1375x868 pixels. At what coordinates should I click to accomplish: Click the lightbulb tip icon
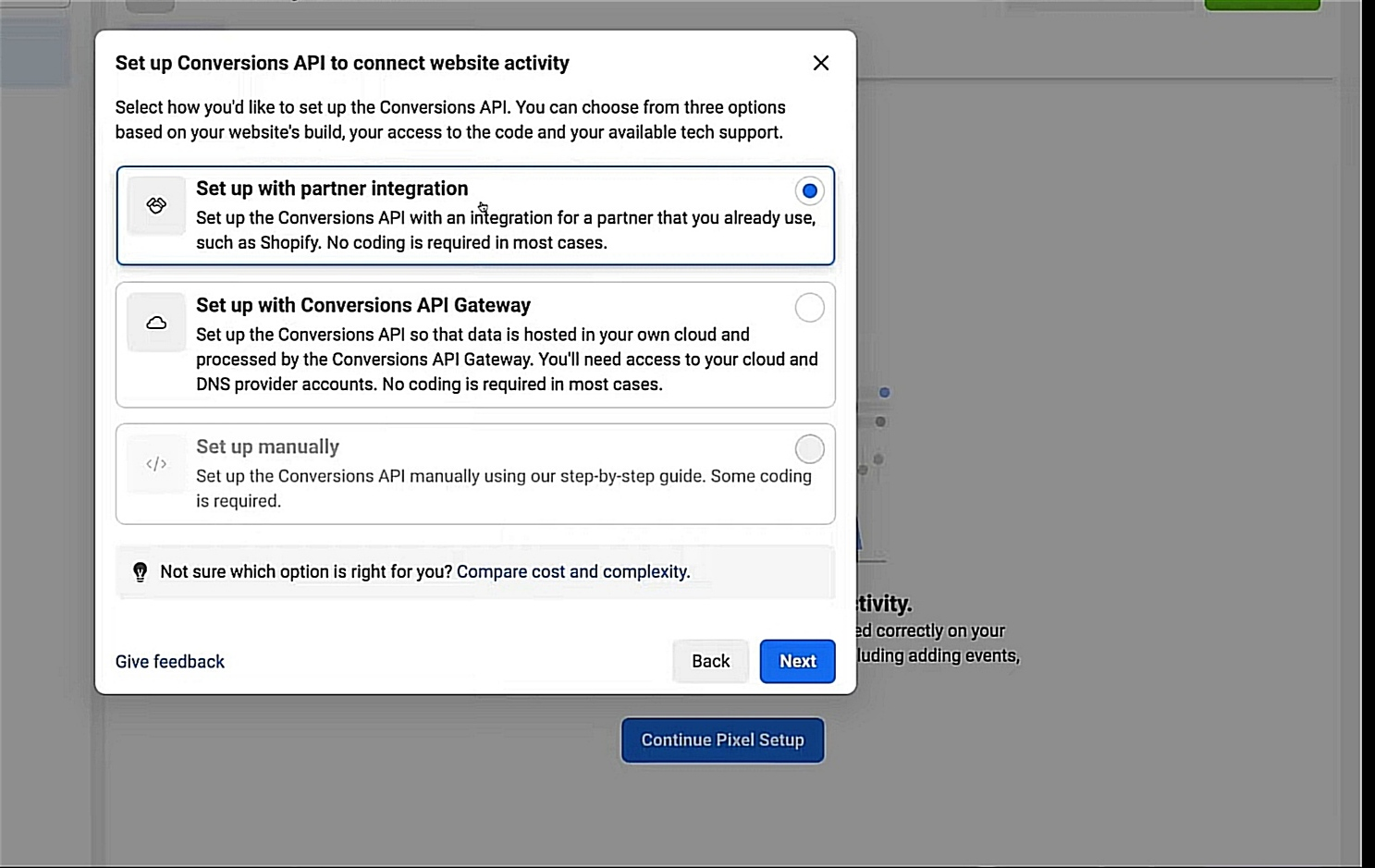click(141, 572)
